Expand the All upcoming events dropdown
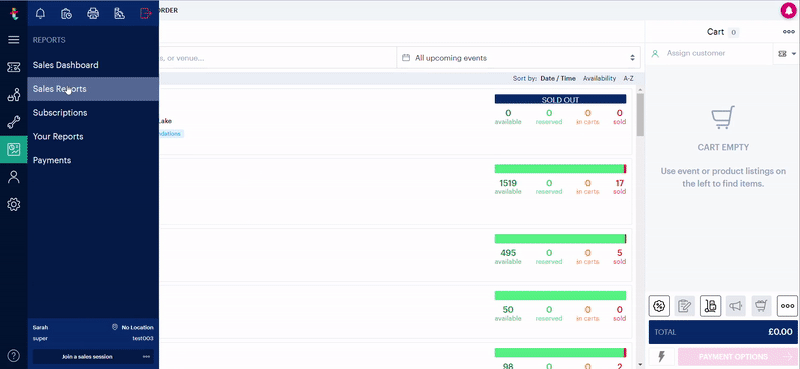This screenshot has width=800, height=369. click(x=518, y=58)
